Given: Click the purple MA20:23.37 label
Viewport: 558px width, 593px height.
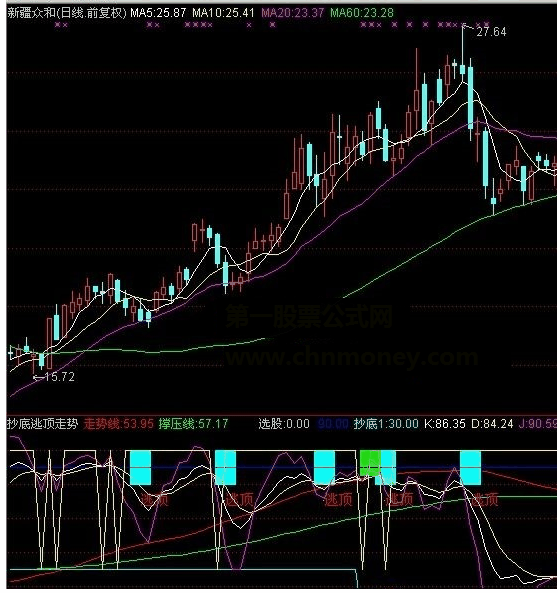Looking at the screenshot, I should click(x=293, y=13).
